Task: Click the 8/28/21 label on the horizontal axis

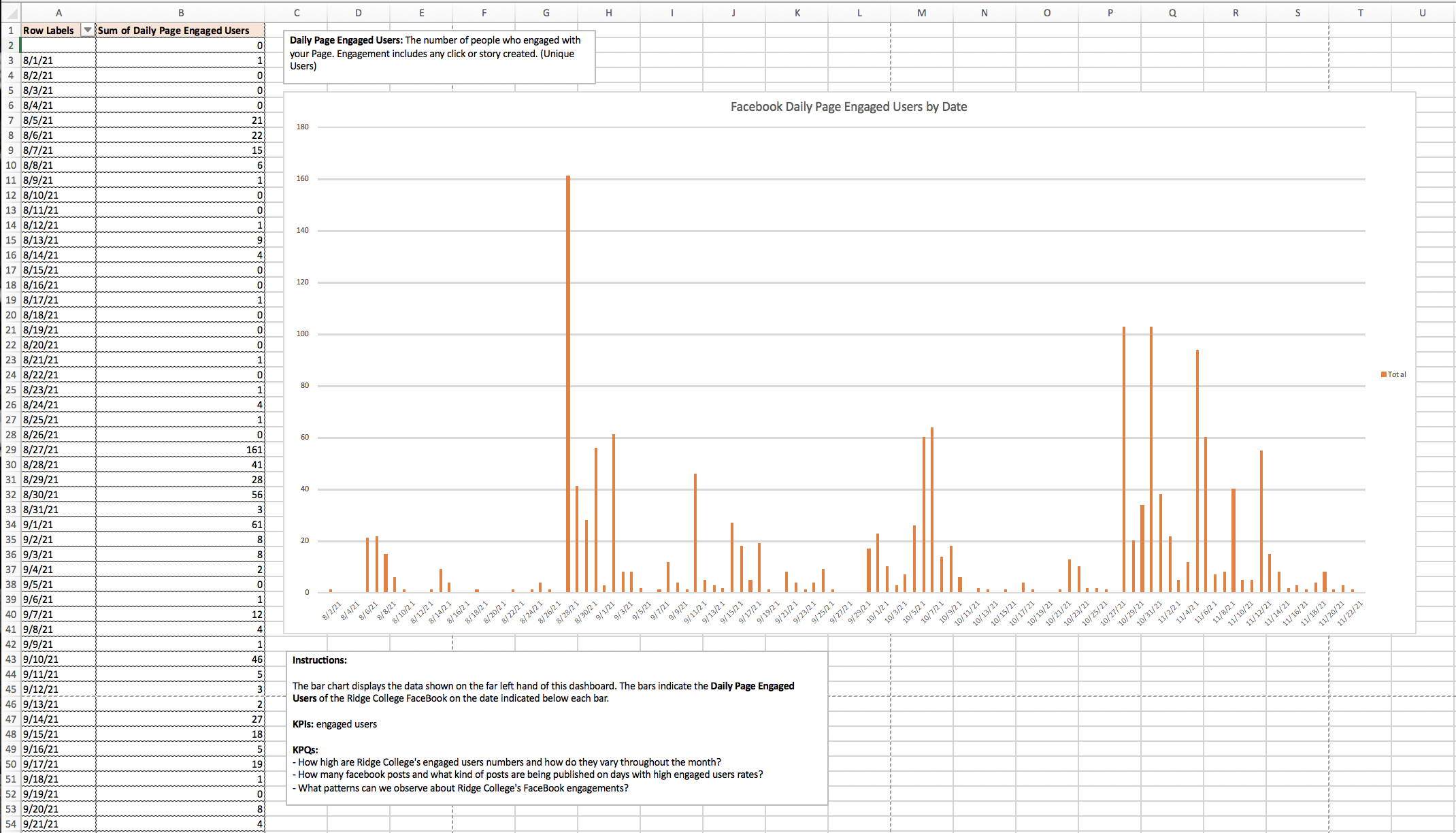Action: 567,612
